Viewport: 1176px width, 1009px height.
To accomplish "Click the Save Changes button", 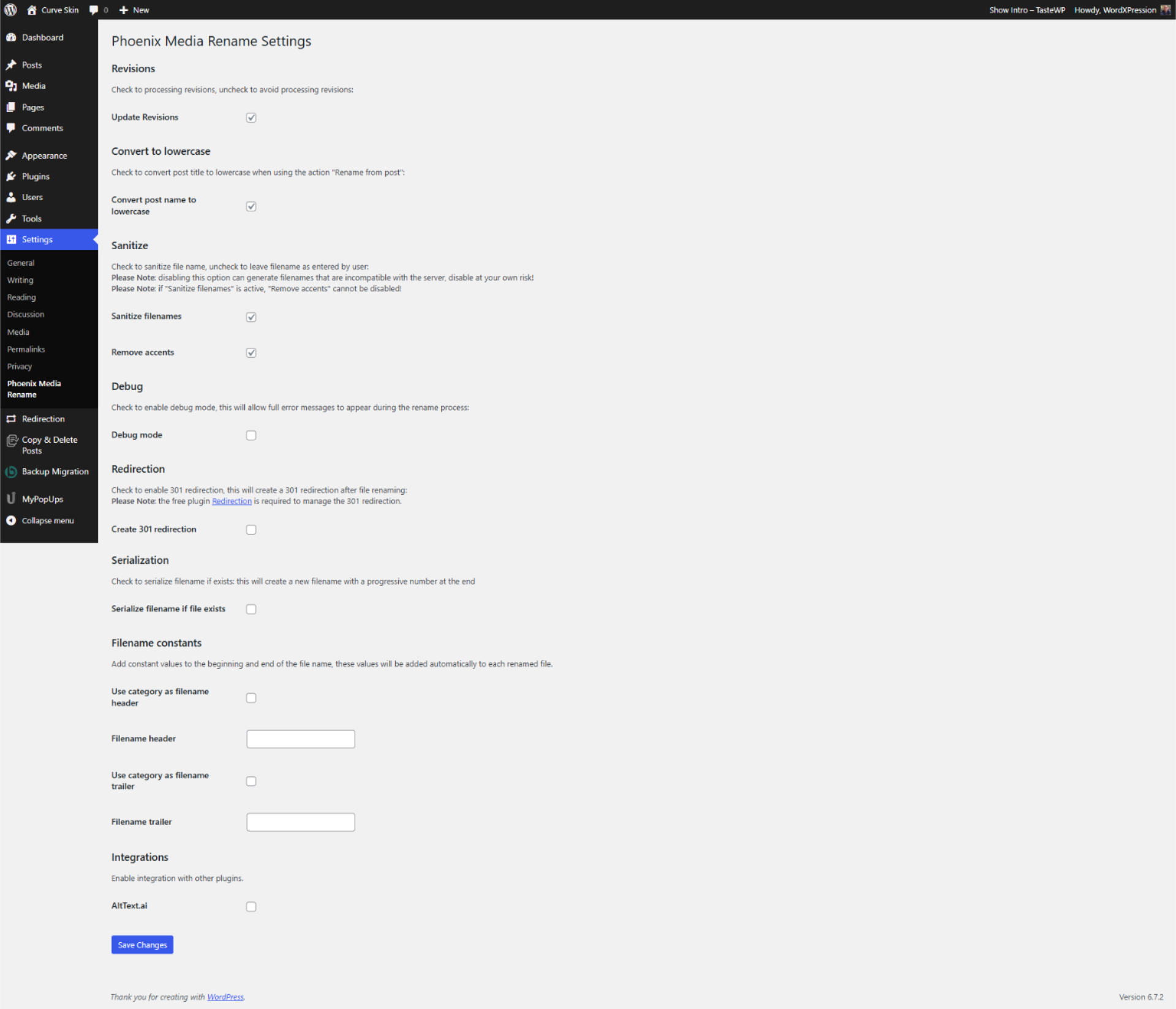I will coord(142,944).
